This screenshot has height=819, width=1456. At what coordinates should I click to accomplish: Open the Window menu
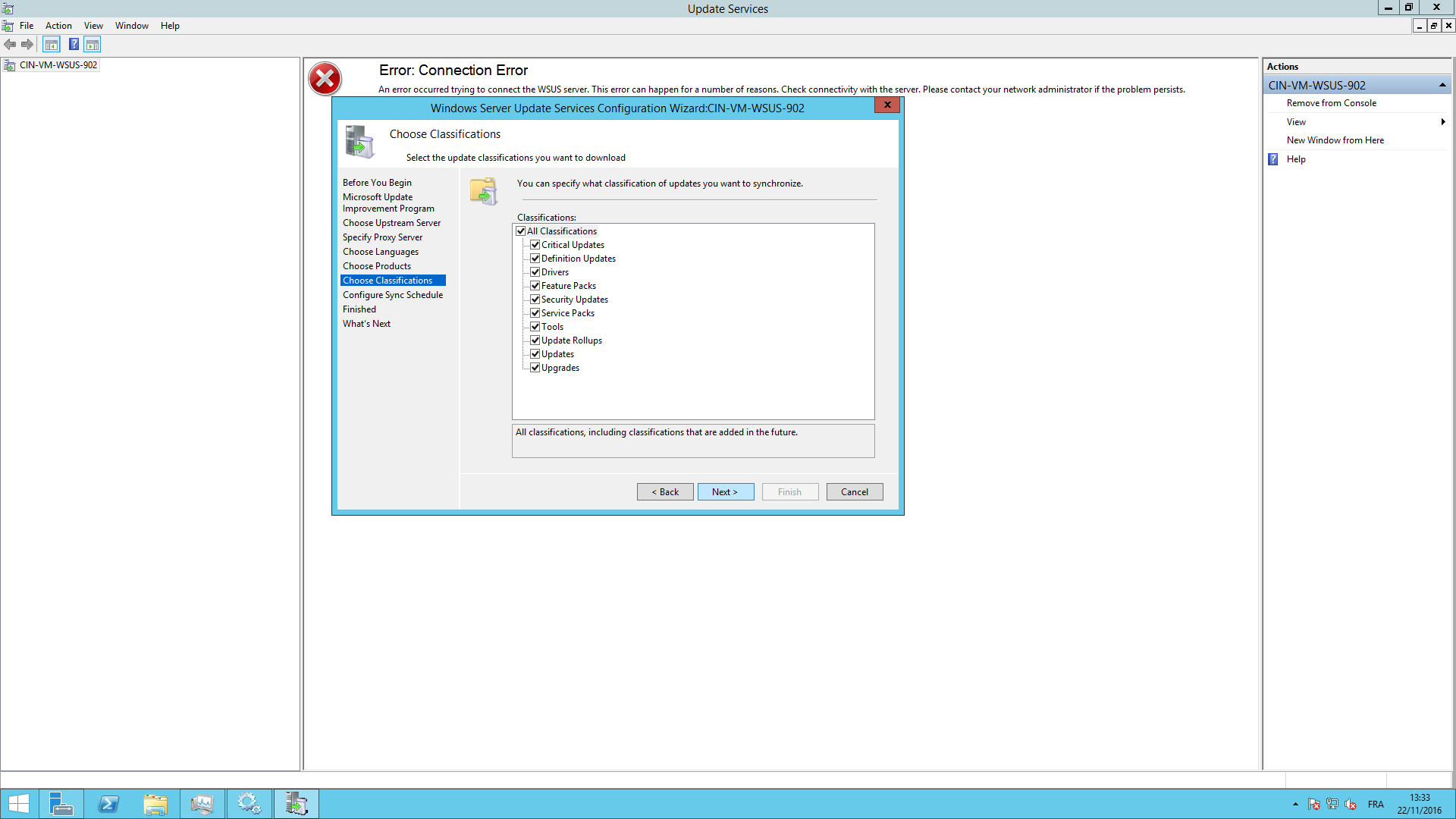[x=132, y=26]
